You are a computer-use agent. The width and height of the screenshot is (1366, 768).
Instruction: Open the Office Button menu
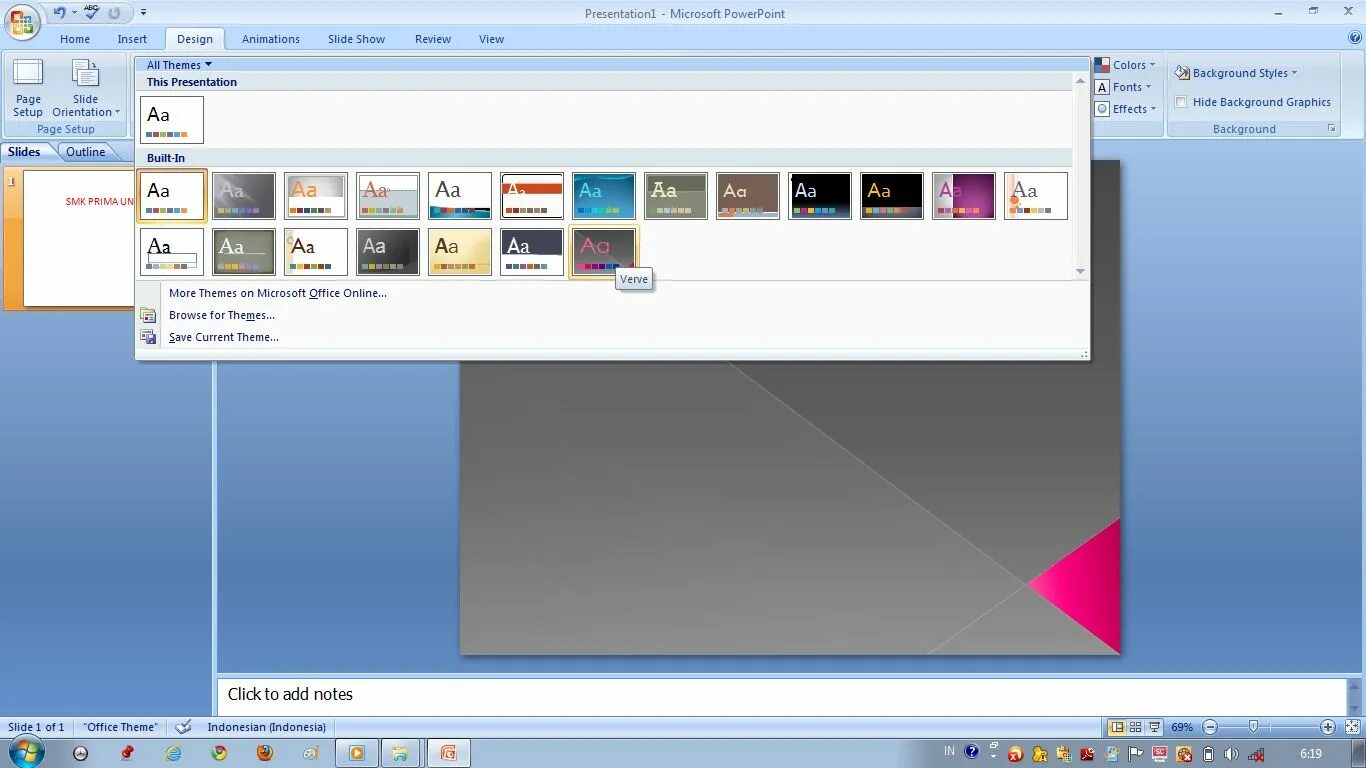pyautogui.click(x=21, y=20)
